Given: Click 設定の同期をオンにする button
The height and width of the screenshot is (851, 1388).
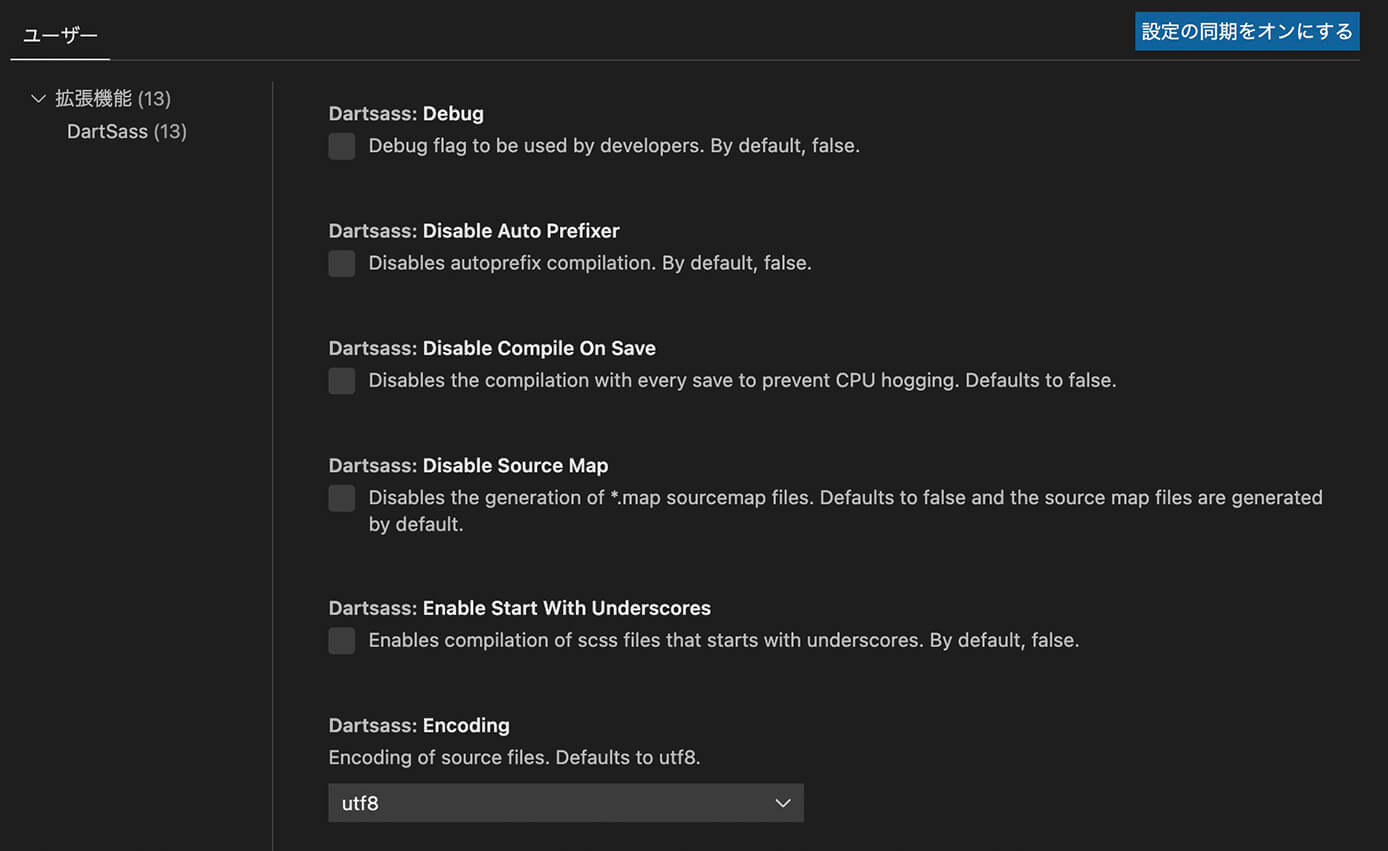Looking at the screenshot, I should click(1247, 31).
